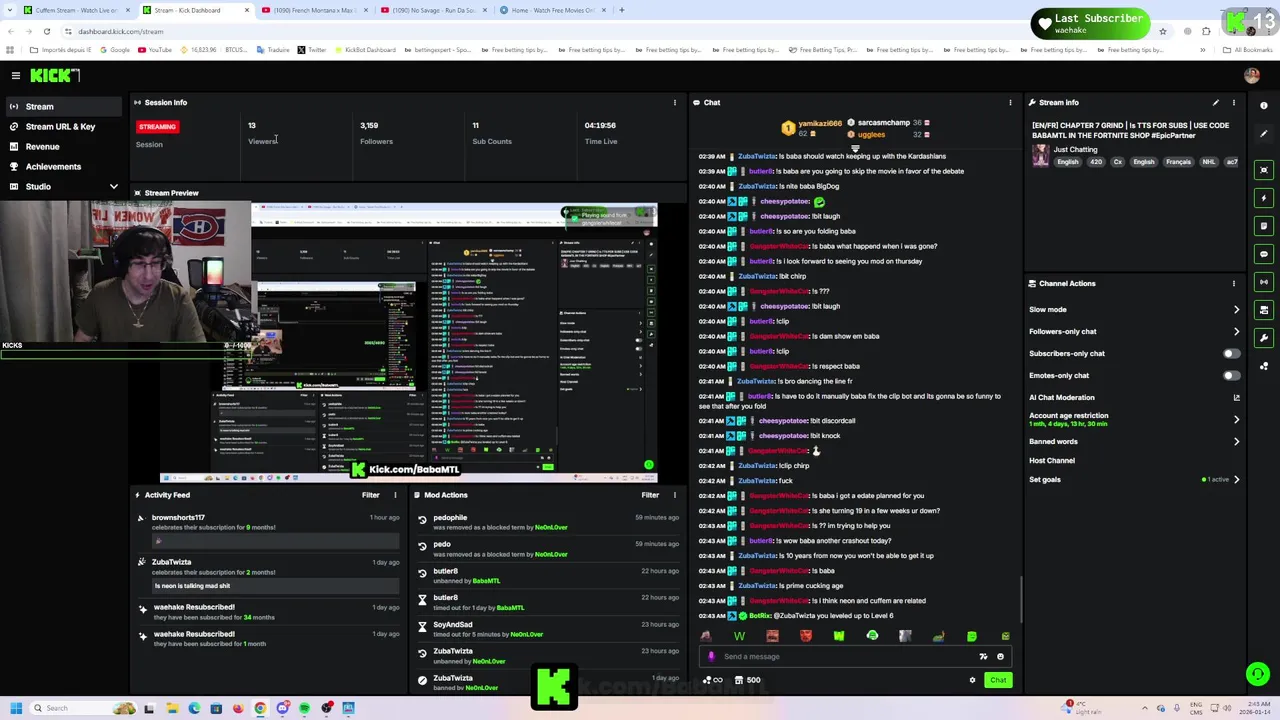Open Channel Actions three-dot menu
The height and width of the screenshot is (720, 1280).
pos(1233,283)
